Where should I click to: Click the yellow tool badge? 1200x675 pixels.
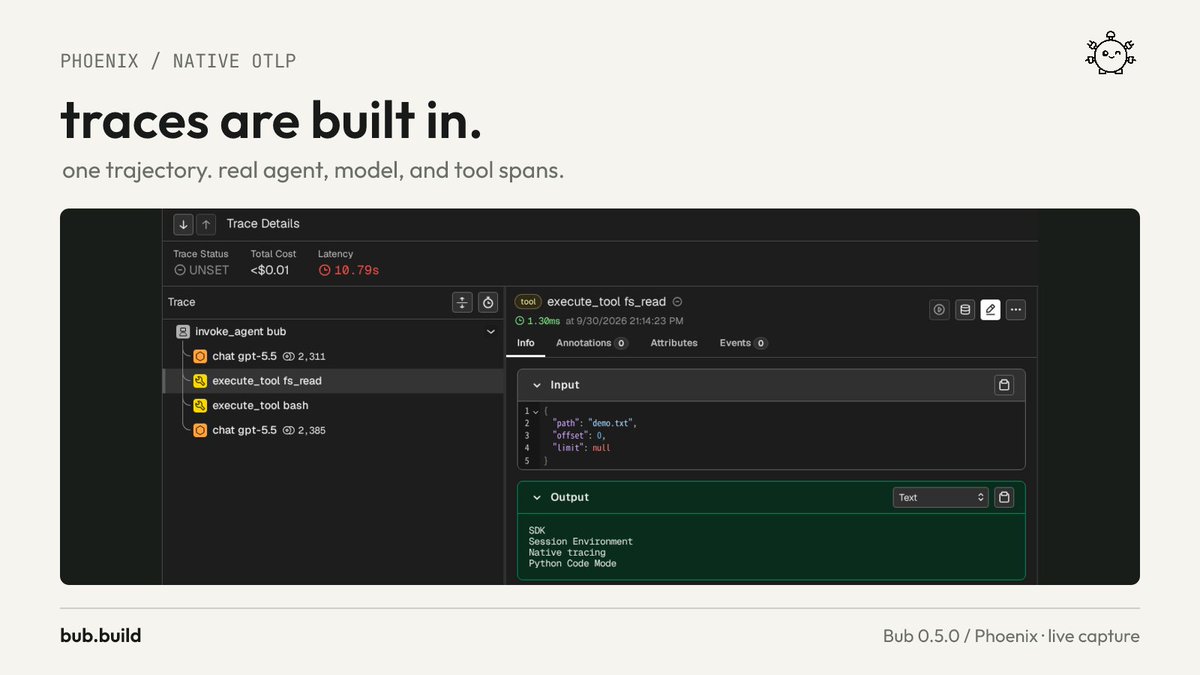point(528,302)
